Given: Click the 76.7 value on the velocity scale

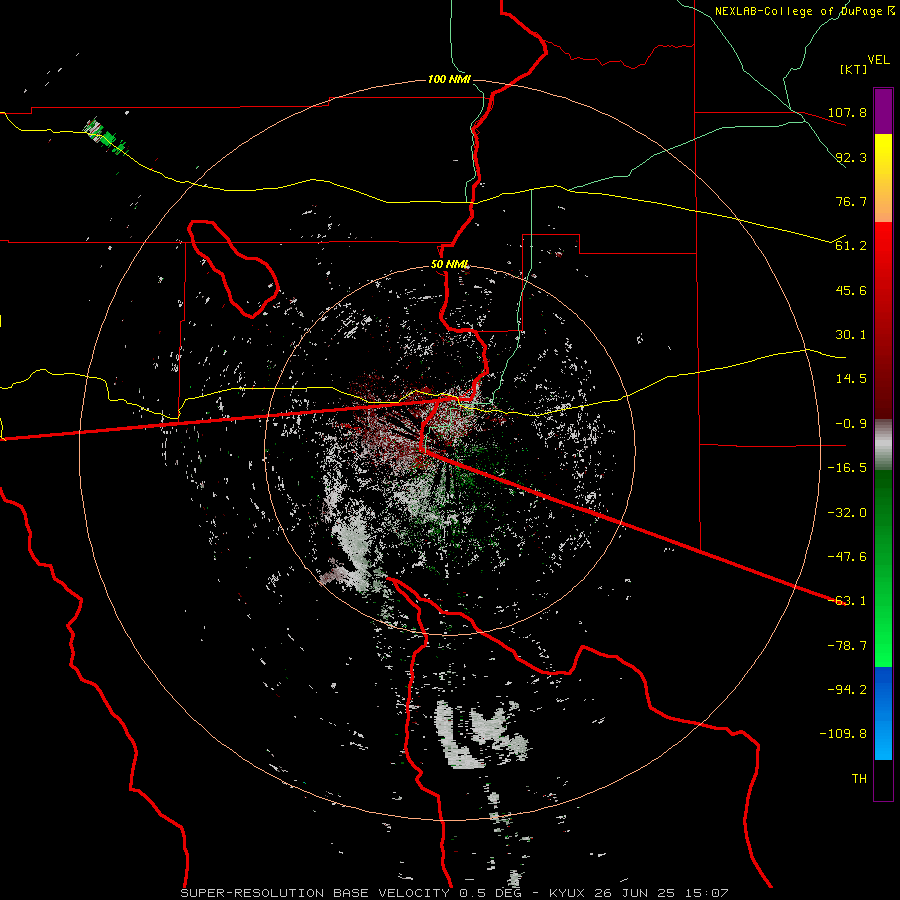Looking at the screenshot, I should pyautogui.click(x=851, y=201).
